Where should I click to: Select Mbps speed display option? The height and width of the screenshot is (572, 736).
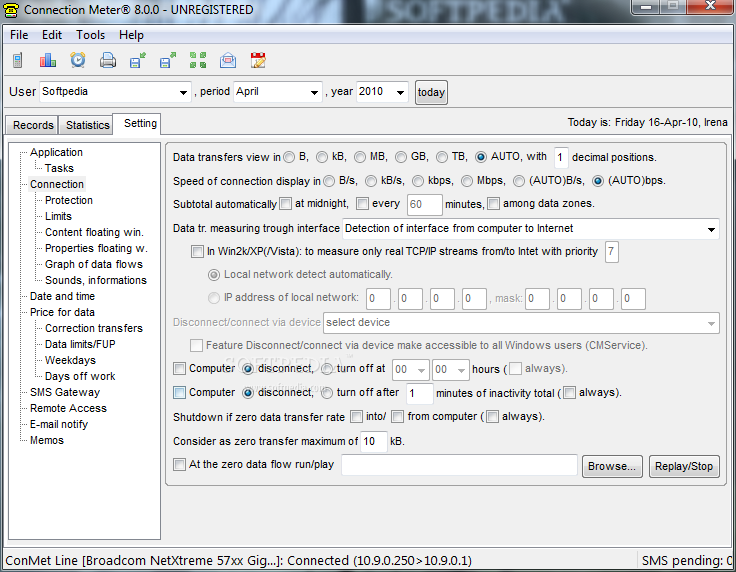(467, 181)
